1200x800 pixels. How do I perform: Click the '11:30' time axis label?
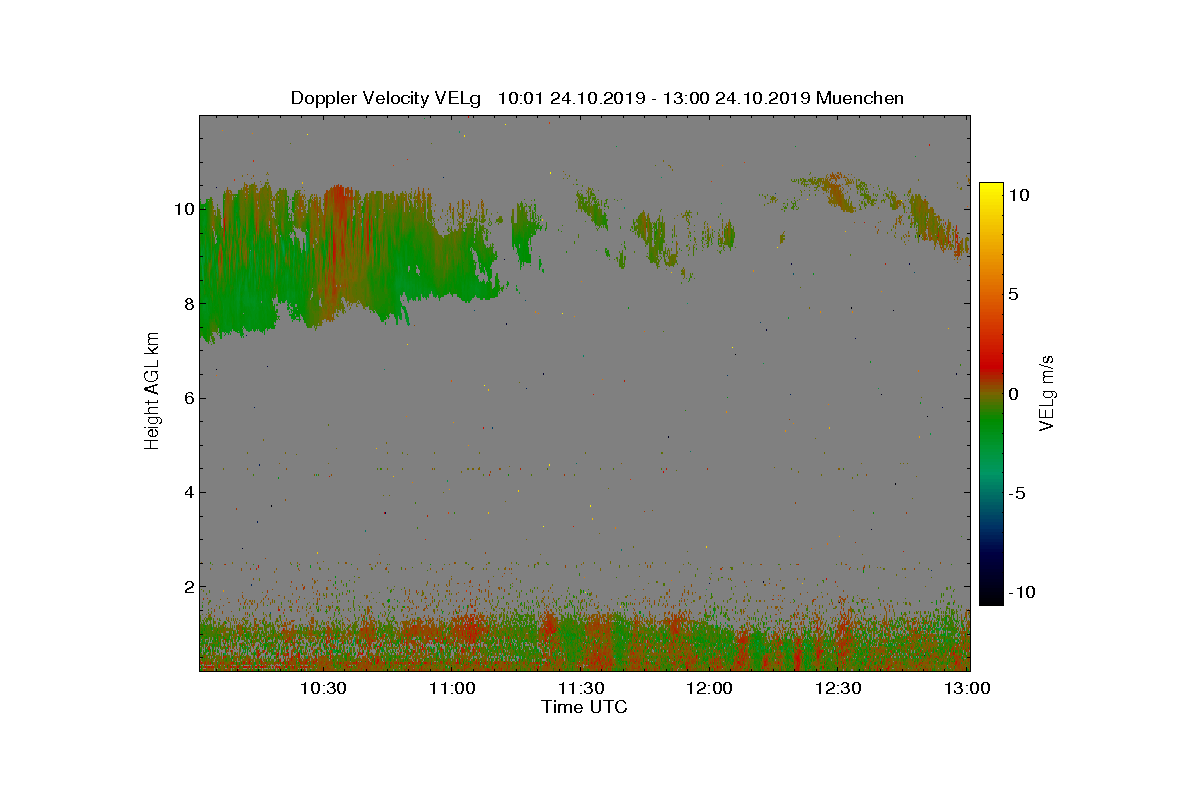coord(580,688)
